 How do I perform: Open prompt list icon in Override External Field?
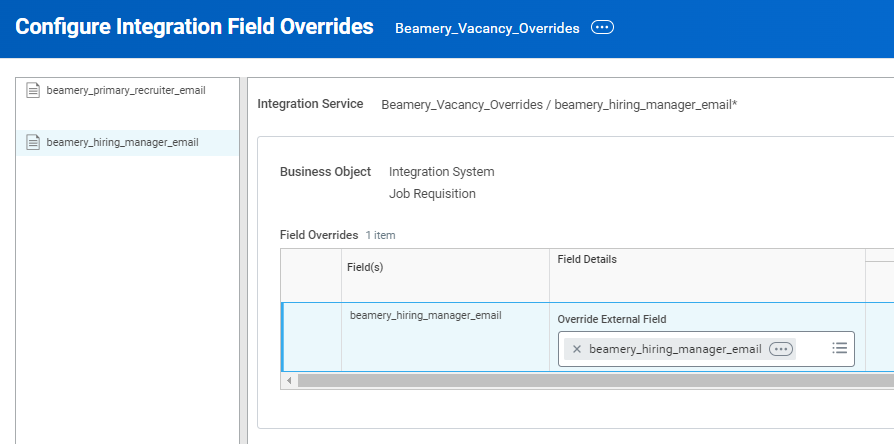coord(839,348)
